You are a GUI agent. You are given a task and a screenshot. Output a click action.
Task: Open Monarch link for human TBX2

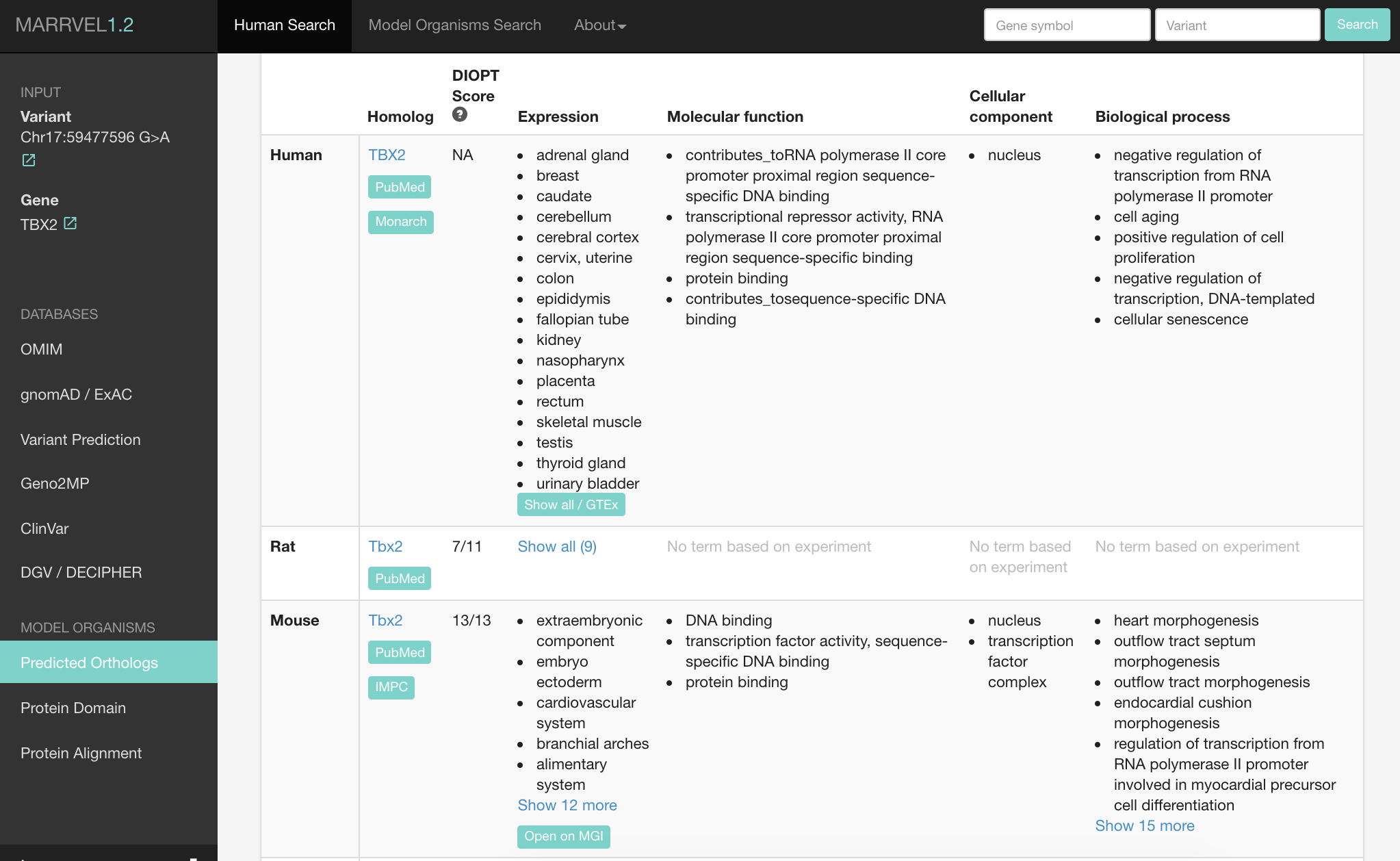pyautogui.click(x=400, y=222)
